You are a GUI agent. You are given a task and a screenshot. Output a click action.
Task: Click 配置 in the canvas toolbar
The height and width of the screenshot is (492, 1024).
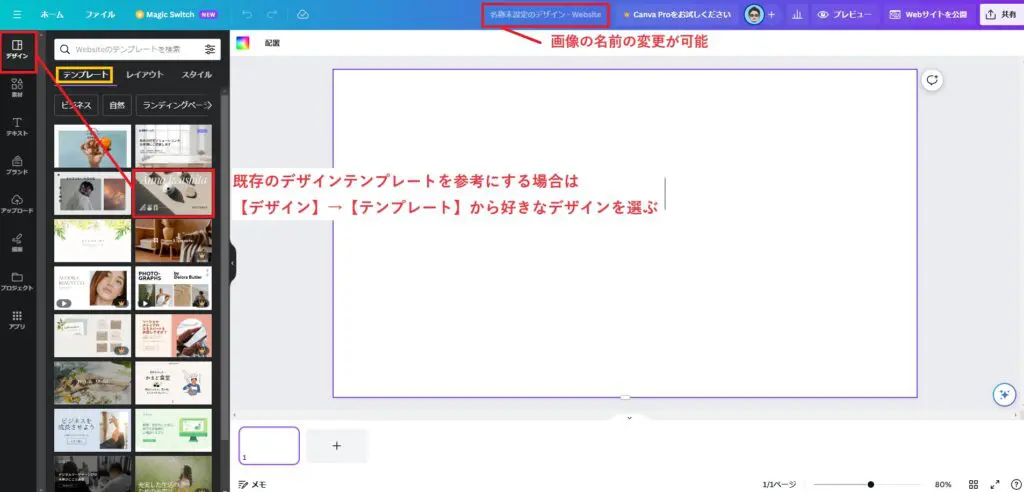(272, 43)
